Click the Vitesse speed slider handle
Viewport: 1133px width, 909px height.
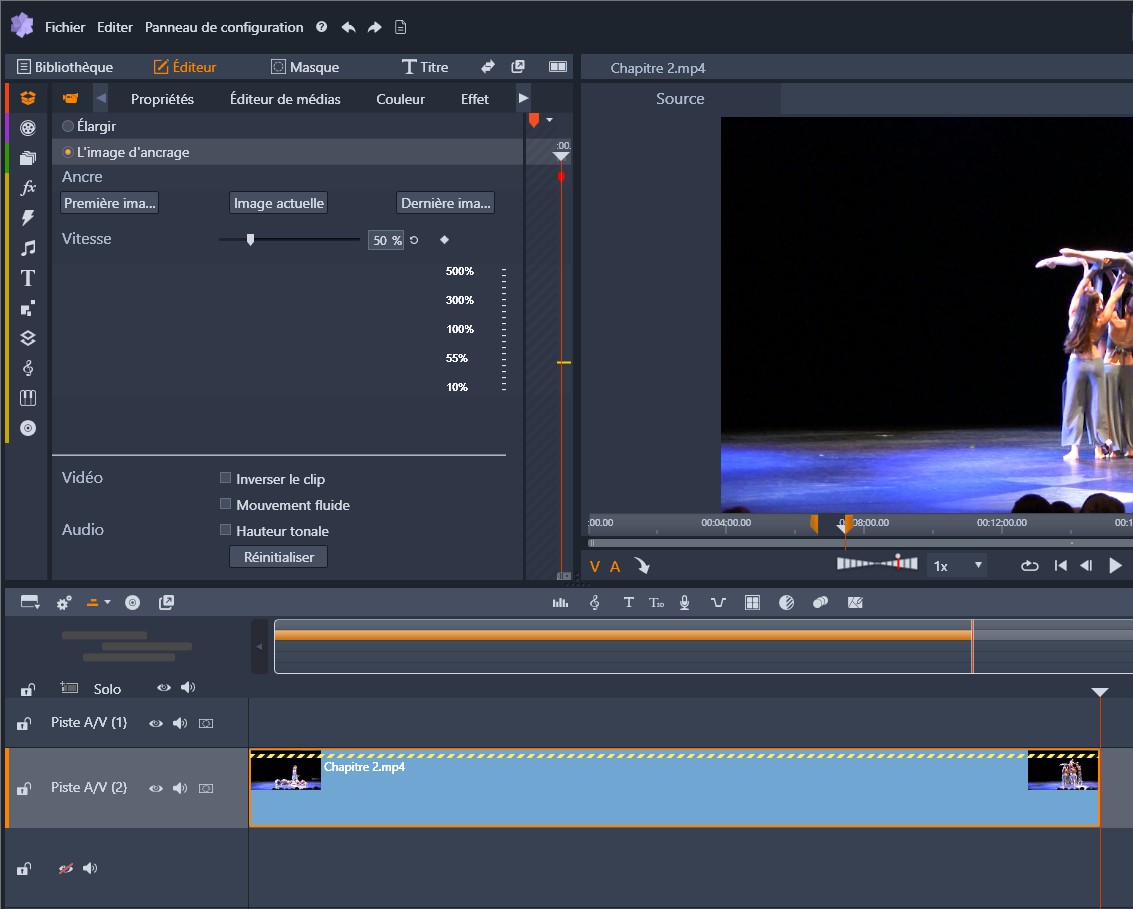click(x=250, y=239)
